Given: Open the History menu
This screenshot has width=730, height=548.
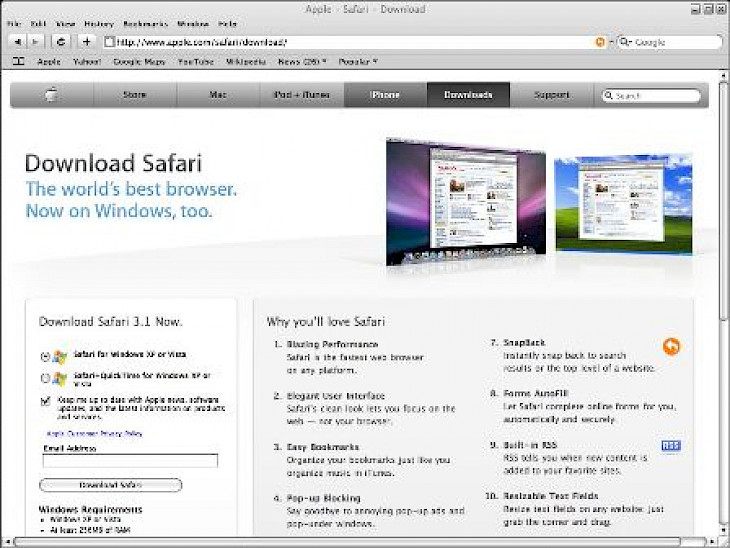Looking at the screenshot, I should (99, 24).
